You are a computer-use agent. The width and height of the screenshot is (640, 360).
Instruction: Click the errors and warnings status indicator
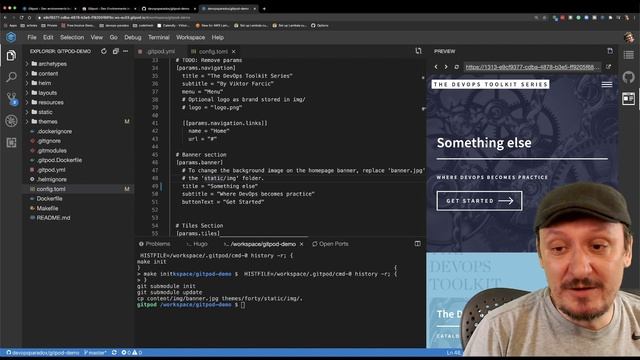[131, 352]
